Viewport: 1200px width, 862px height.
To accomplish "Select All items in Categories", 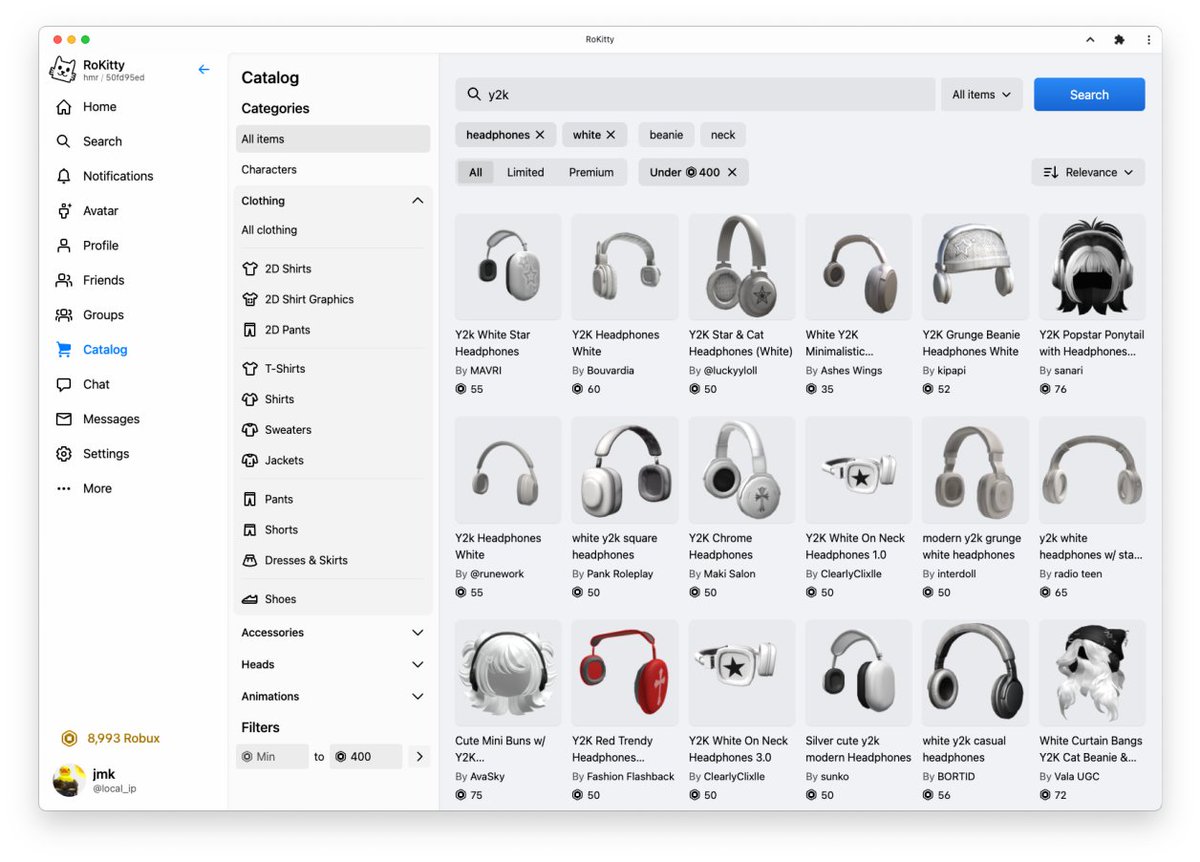I will tap(333, 139).
